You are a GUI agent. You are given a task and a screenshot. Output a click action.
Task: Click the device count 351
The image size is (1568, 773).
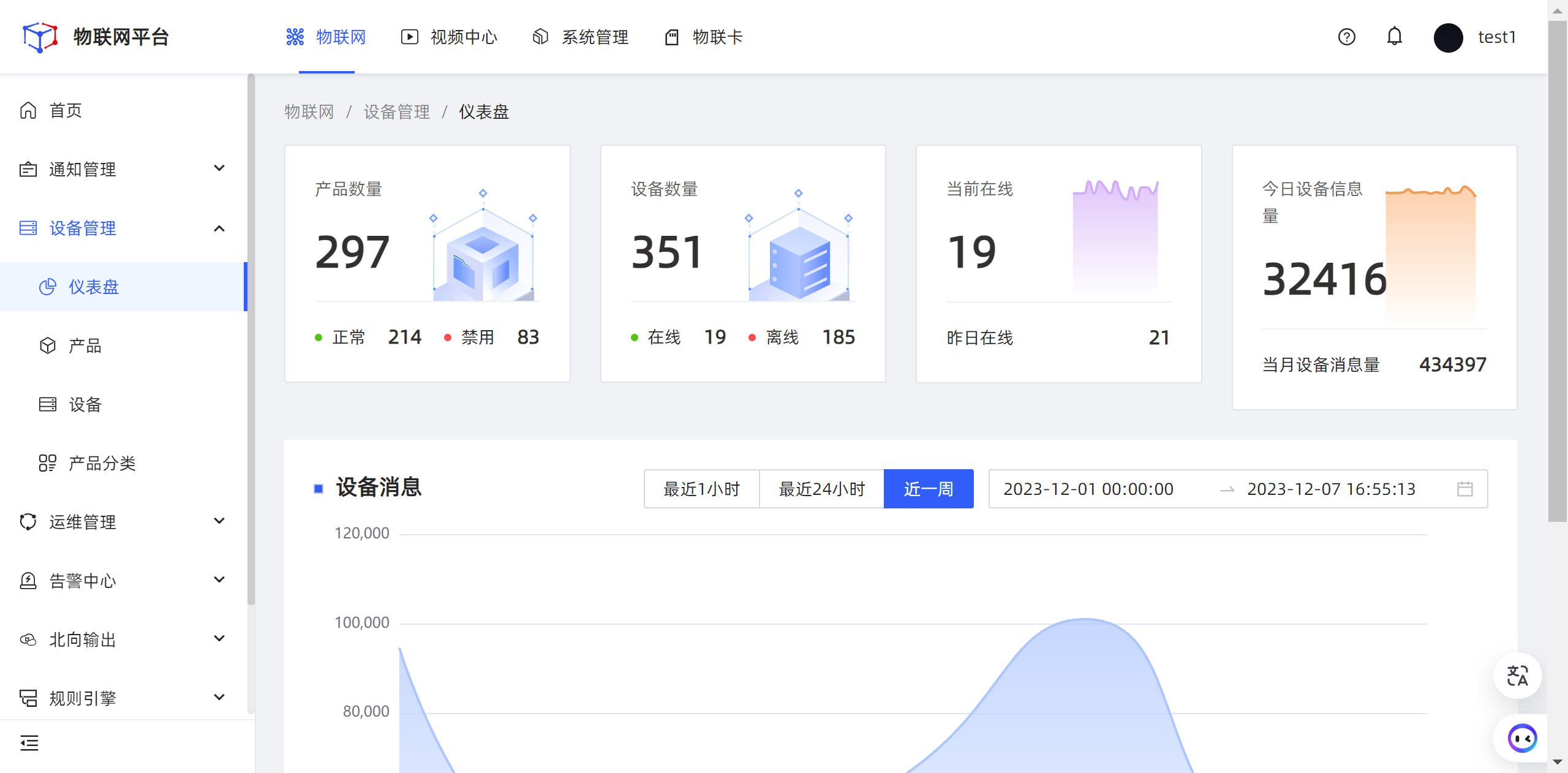tap(667, 252)
